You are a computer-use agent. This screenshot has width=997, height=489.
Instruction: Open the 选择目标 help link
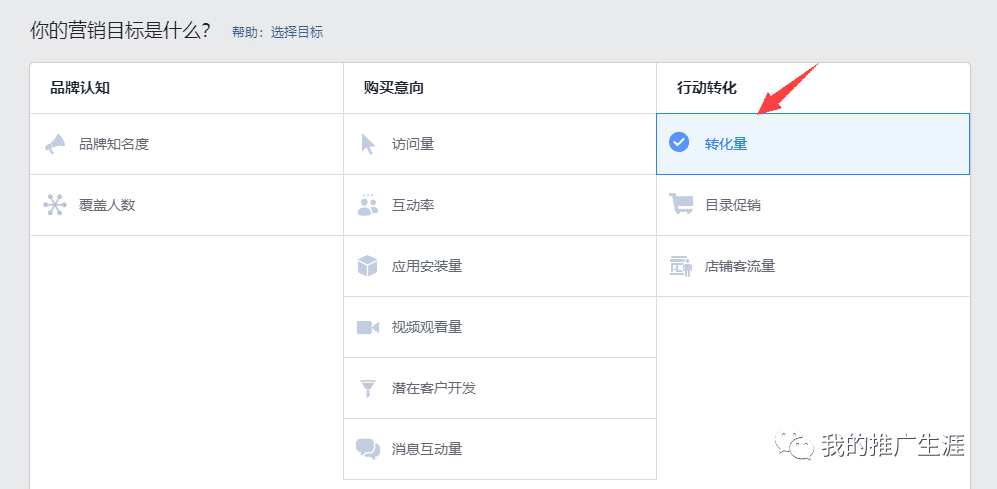point(297,32)
